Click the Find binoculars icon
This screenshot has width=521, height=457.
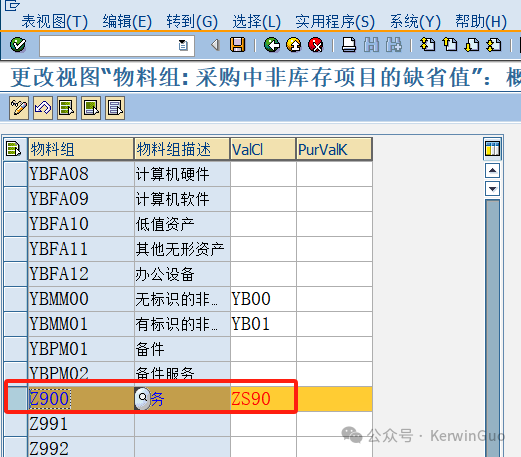(x=371, y=45)
